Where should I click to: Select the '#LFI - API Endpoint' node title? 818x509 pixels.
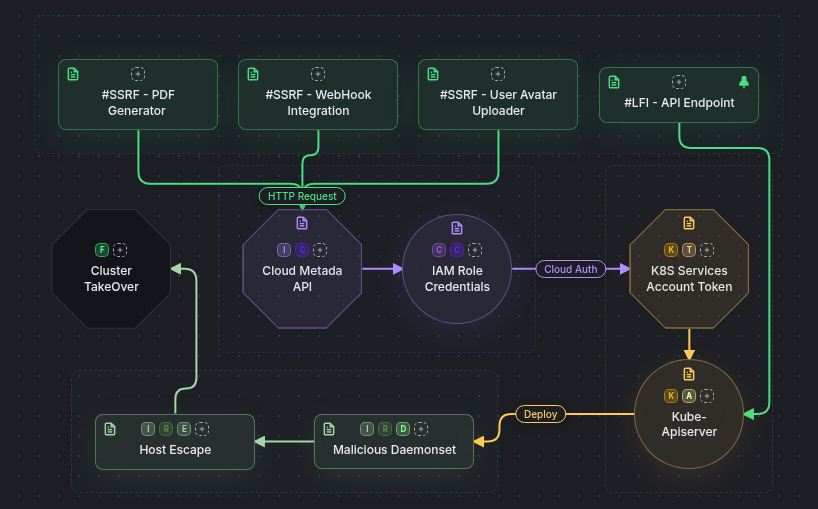pyautogui.click(x=679, y=103)
